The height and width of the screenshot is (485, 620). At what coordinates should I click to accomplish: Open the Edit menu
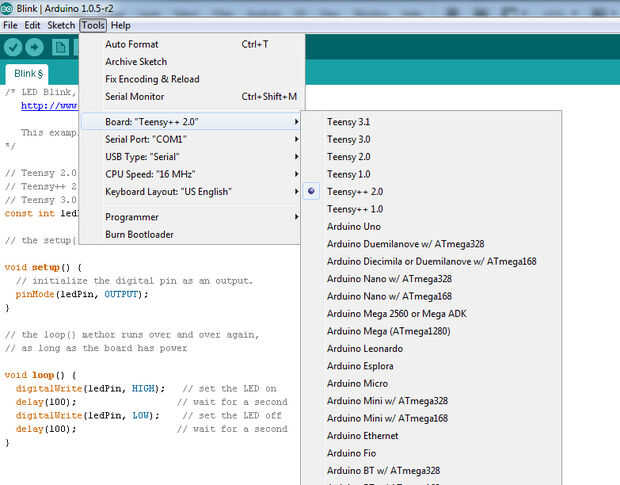(x=32, y=25)
